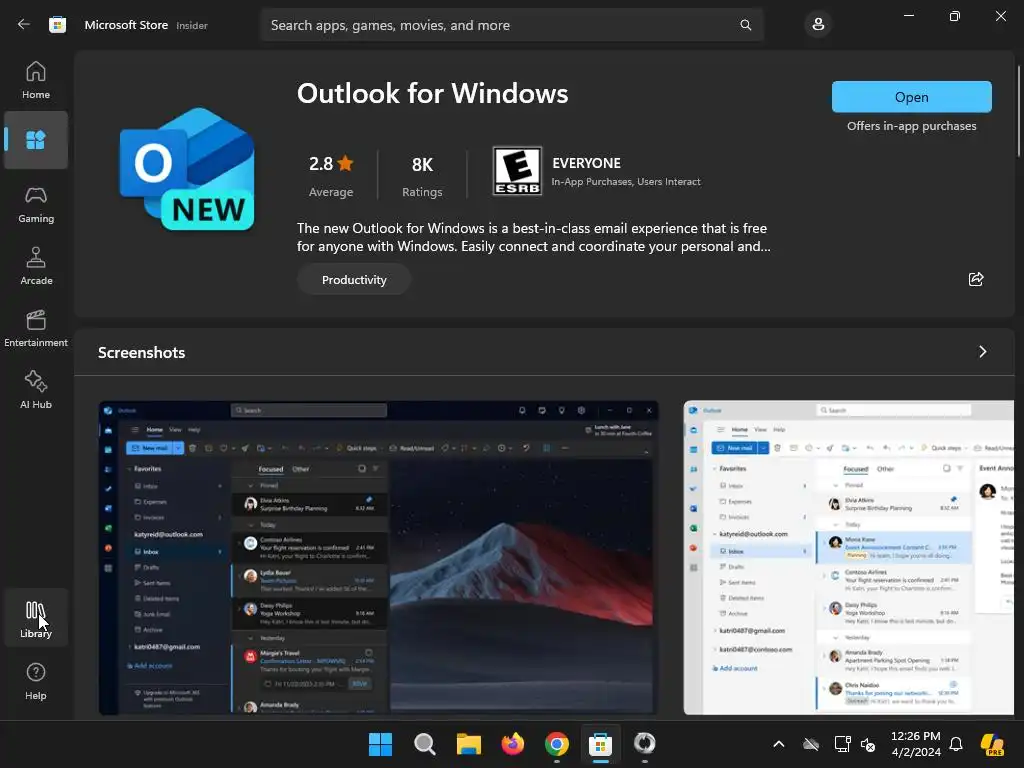The height and width of the screenshot is (768, 1024).
Task: Click the Productivity category tag
Action: tap(354, 280)
